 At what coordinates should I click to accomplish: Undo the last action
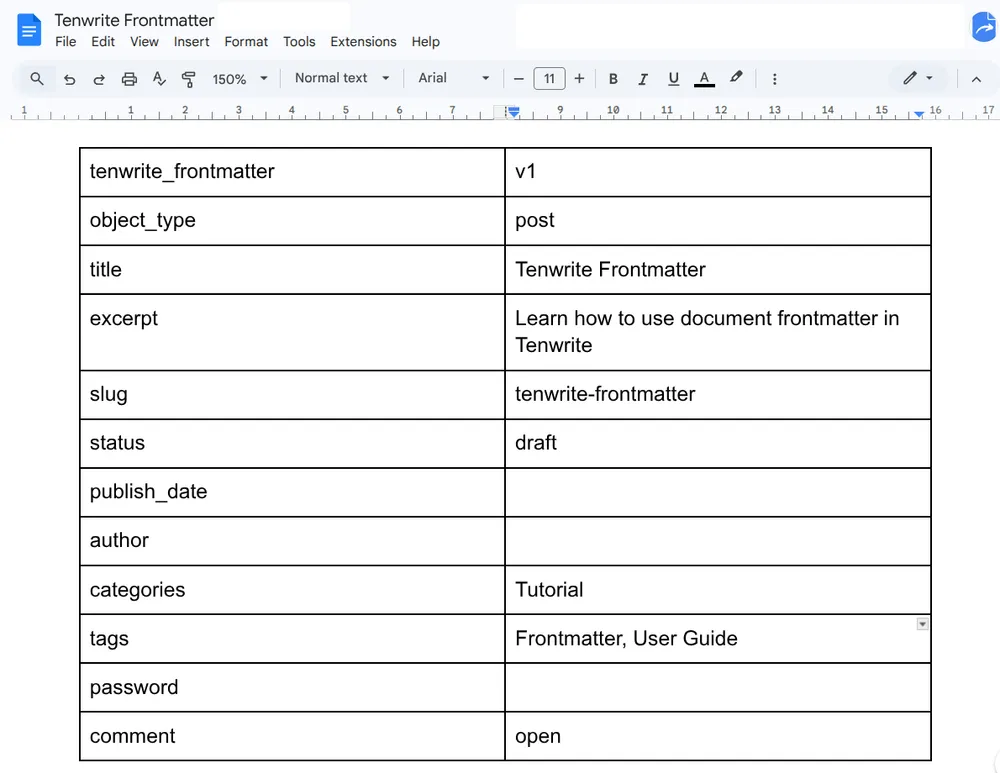click(70, 79)
